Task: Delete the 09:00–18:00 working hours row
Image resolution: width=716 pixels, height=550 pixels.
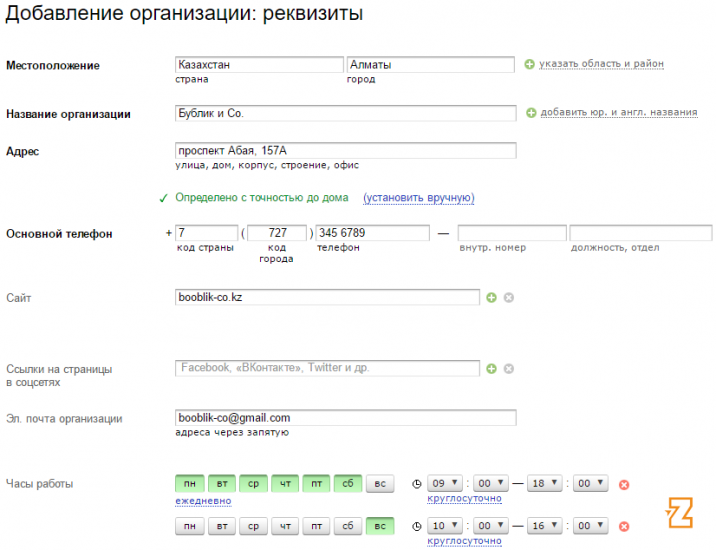Action: click(x=624, y=485)
